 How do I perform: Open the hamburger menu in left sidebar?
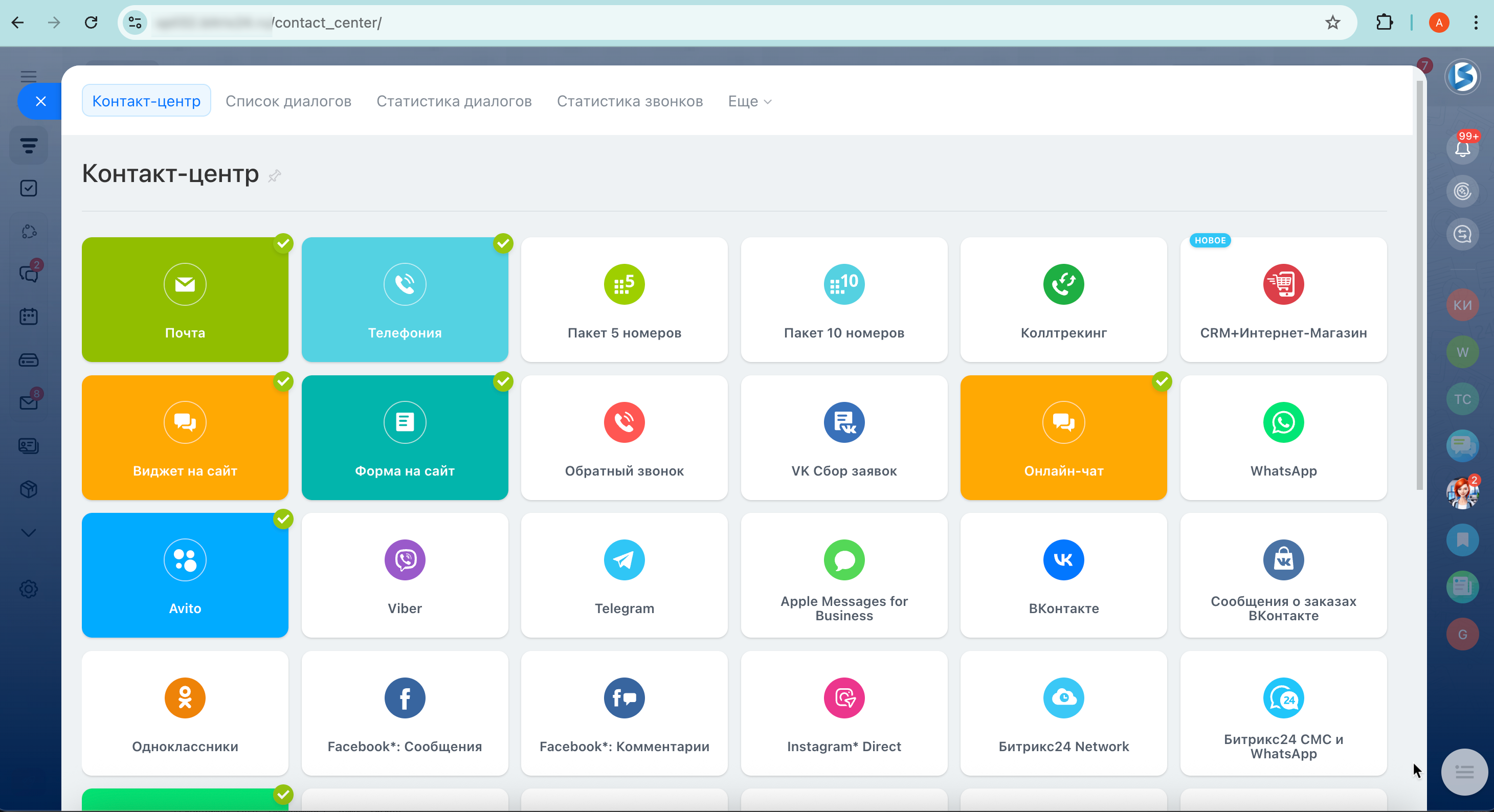pyautogui.click(x=29, y=76)
